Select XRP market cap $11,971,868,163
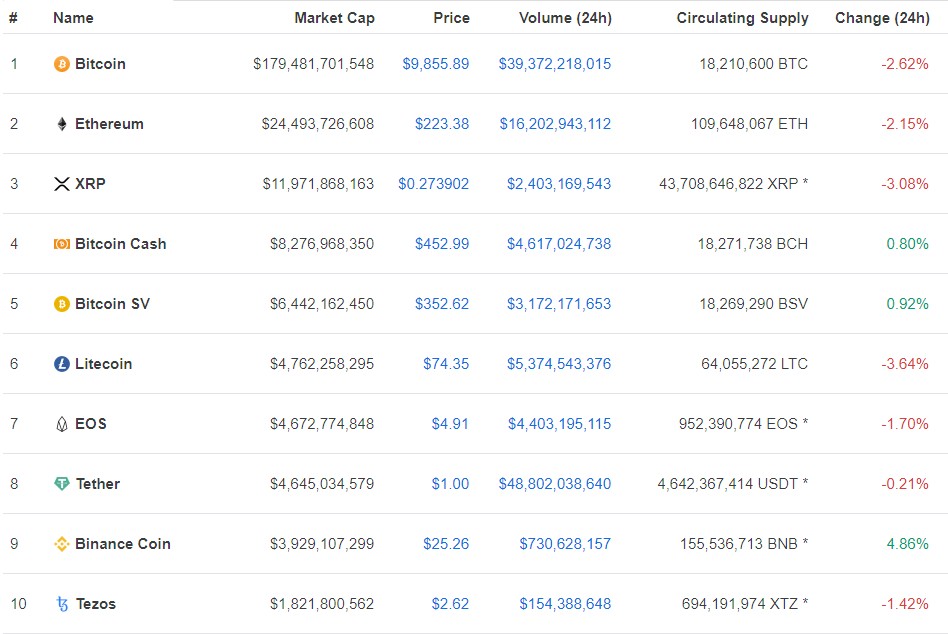The height and width of the screenshot is (634, 948). click(x=319, y=184)
